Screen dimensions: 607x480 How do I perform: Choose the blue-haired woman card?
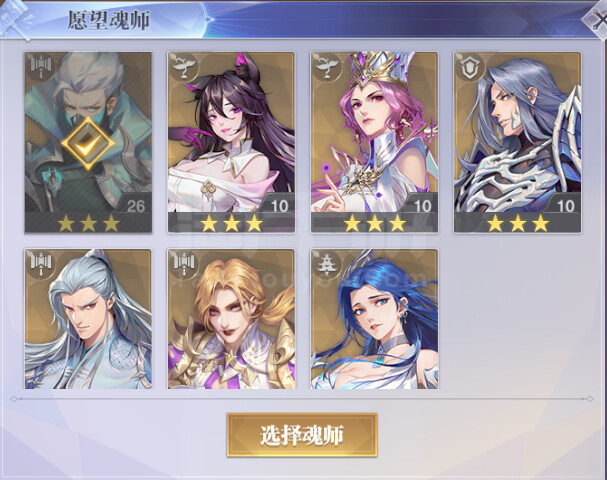(374, 319)
